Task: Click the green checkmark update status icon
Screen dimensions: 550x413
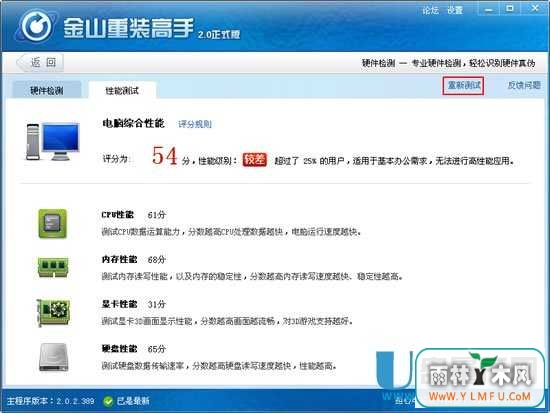Action: point(108,401)
